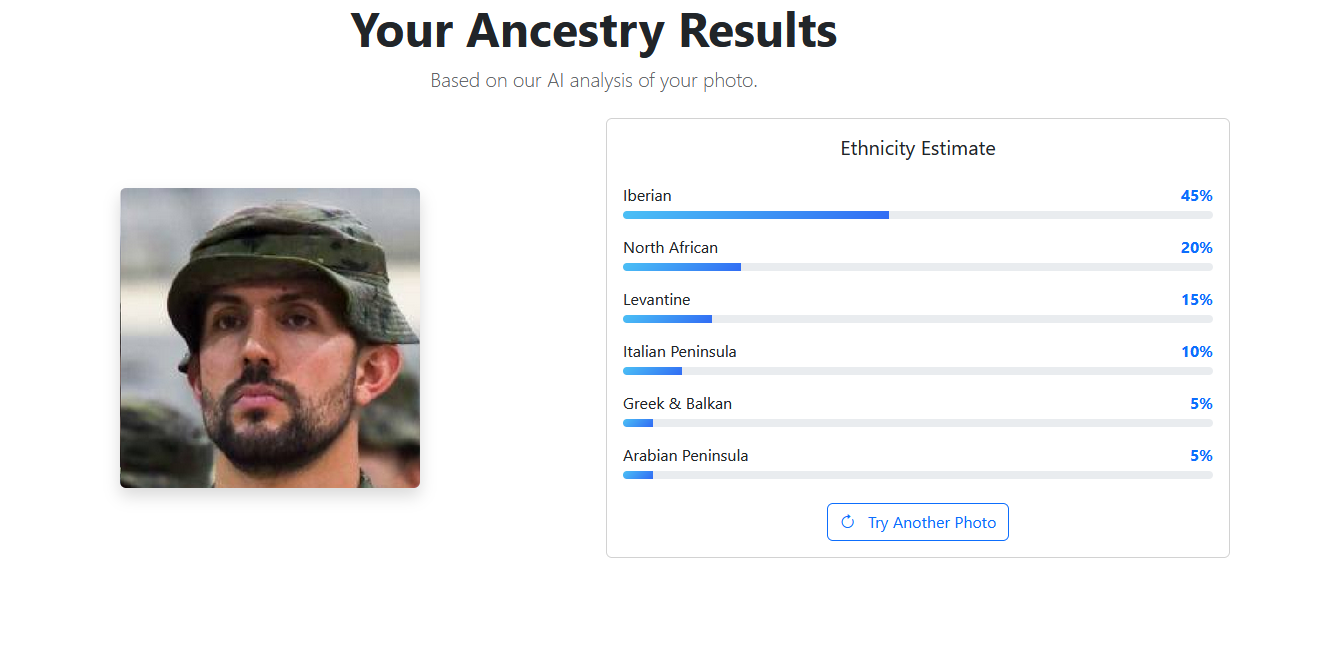
Task: Click the Iberian progress bar
Action: coord(918,215)
